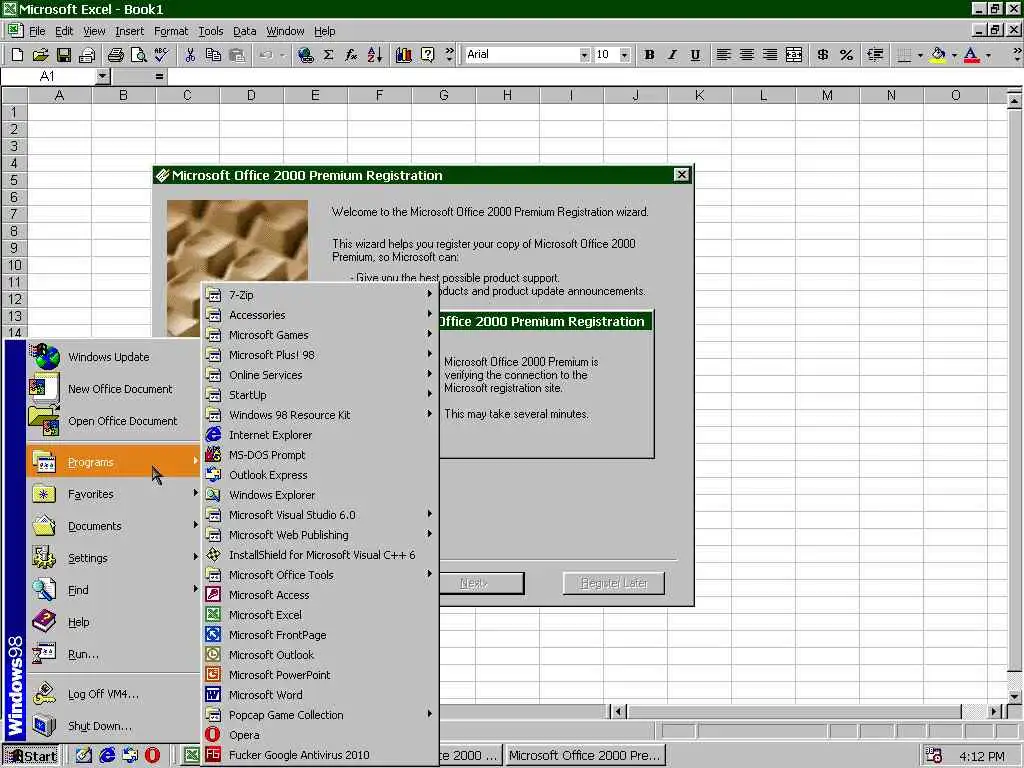Click the Start button on taskbar
The width and height of the screenshot is (1024, 768).
[31, 756]
